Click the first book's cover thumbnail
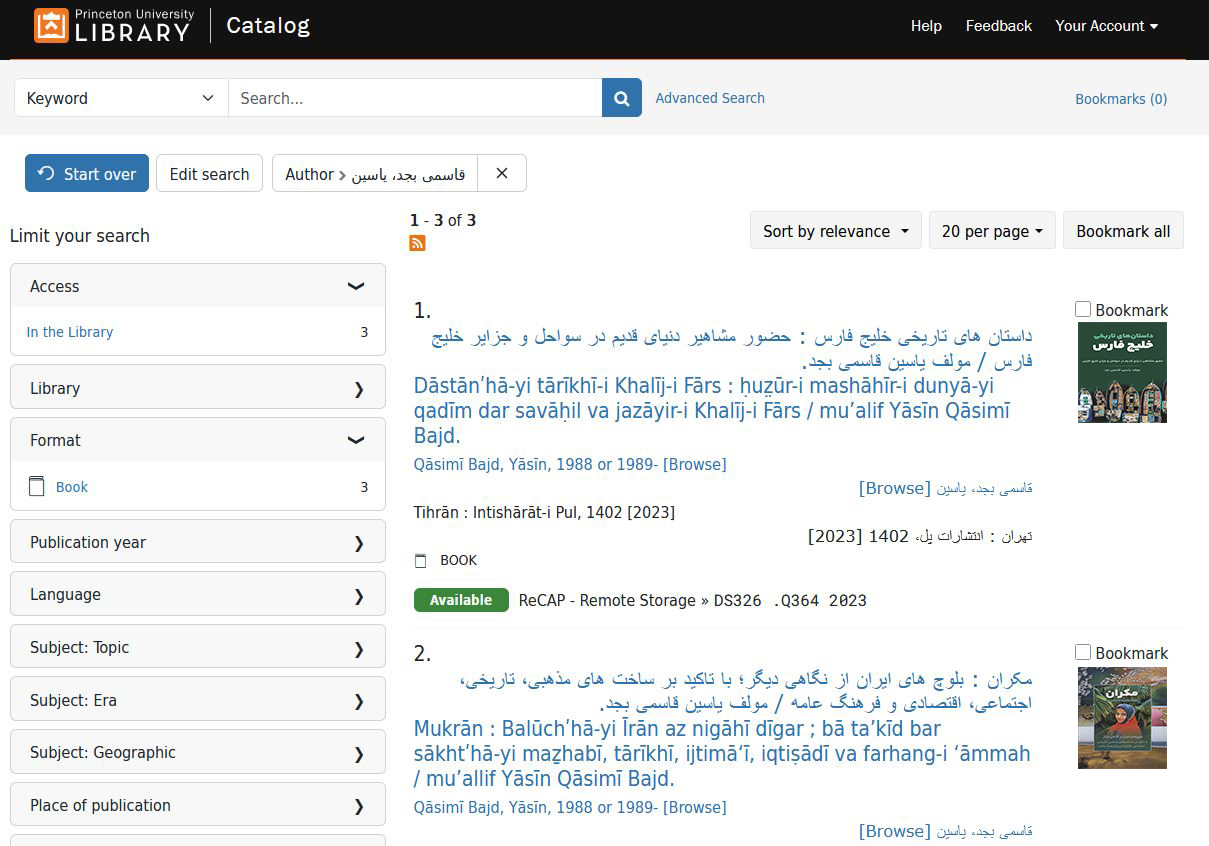 click(1122, 372)
